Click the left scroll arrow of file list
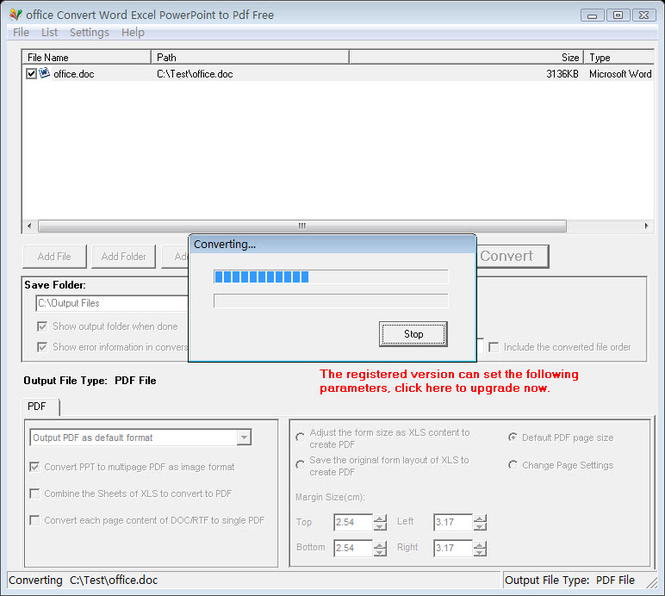 [x=29, y=226]
